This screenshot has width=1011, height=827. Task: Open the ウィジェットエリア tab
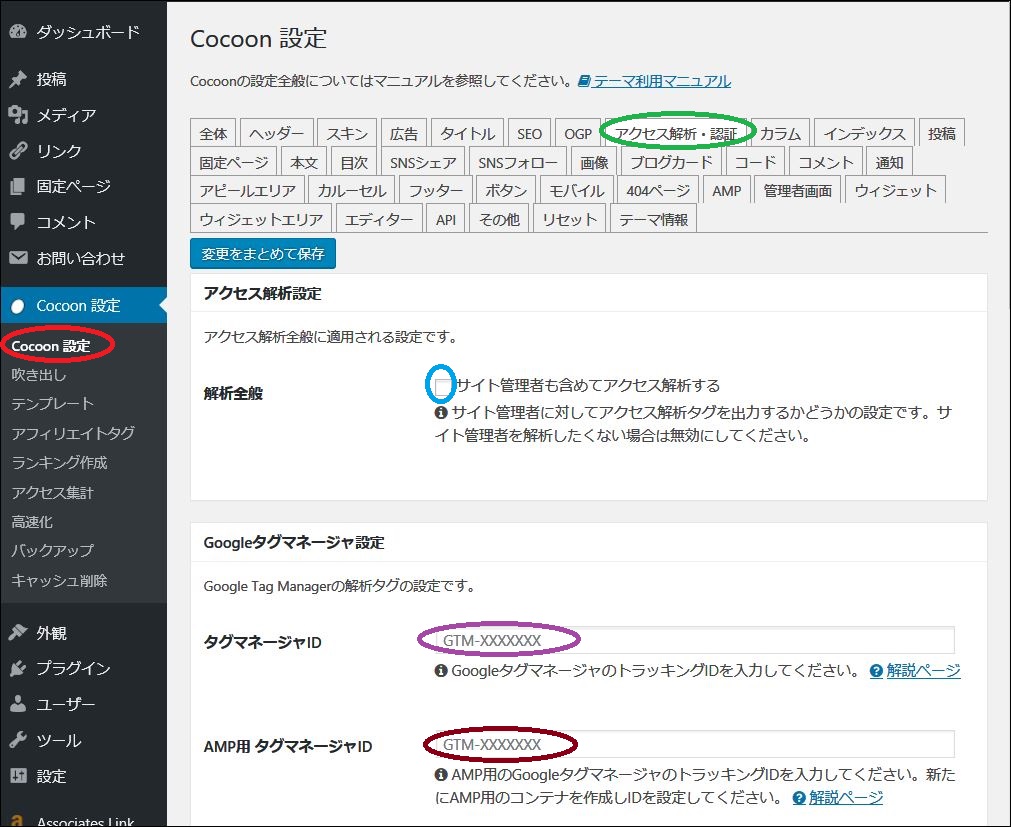pyautogui.click(x=261, y=219)
